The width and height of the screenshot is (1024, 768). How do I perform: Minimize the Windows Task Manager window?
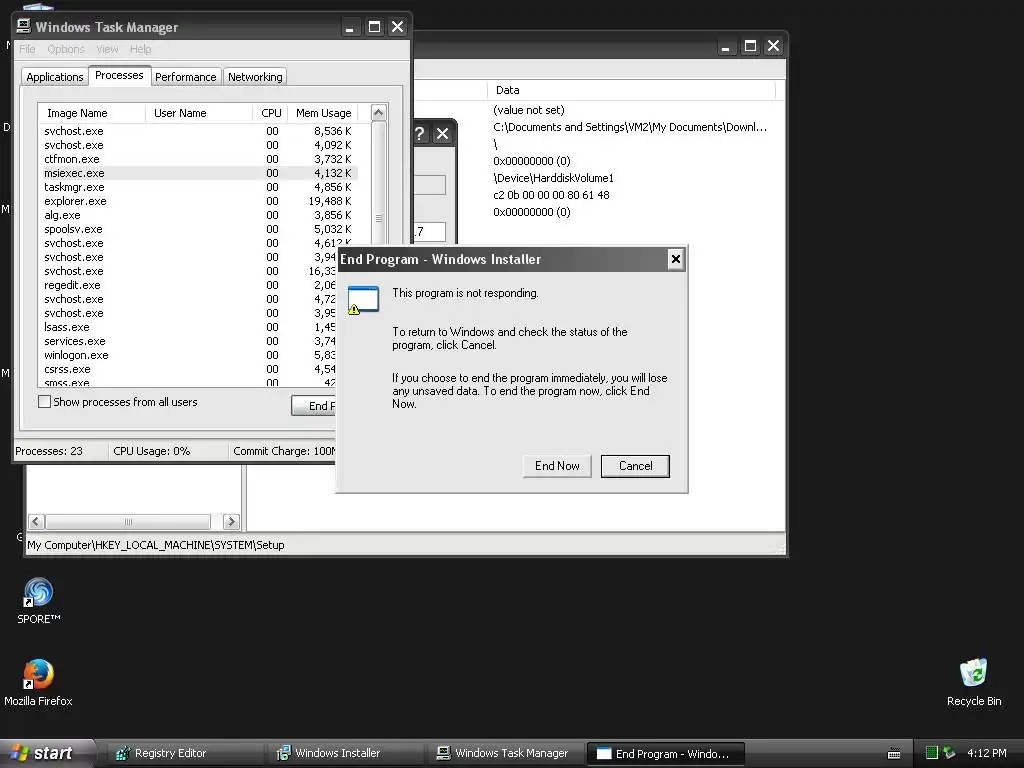tap(350, 27)
